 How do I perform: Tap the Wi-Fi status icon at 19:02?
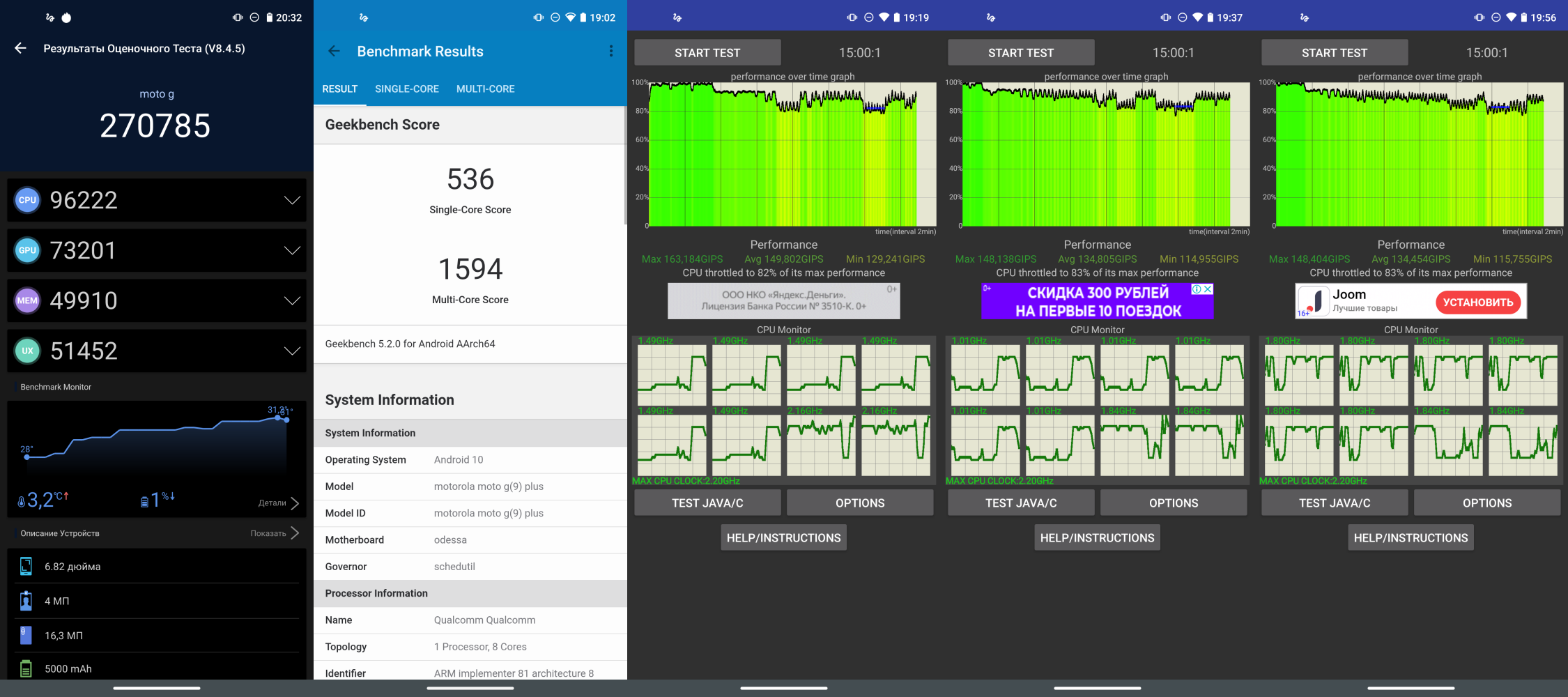(x=570, y=17)
